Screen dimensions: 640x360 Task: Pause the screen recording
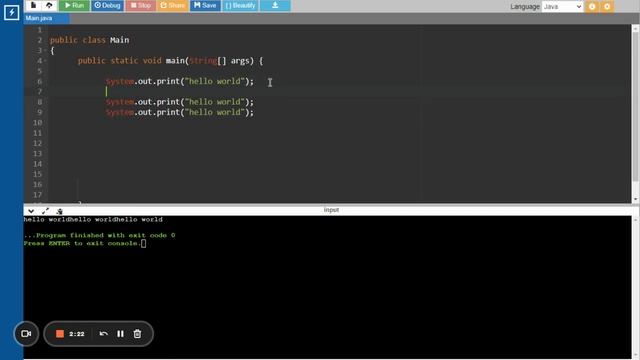120,334
